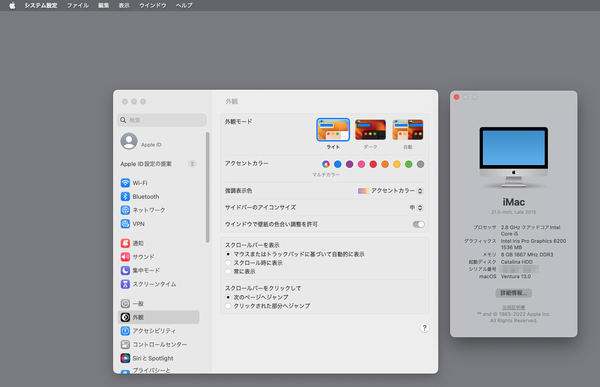Screen dimensions: 600x387
Task: Open スクリーンタイム settings icon
Action: [x=125, y=284]
